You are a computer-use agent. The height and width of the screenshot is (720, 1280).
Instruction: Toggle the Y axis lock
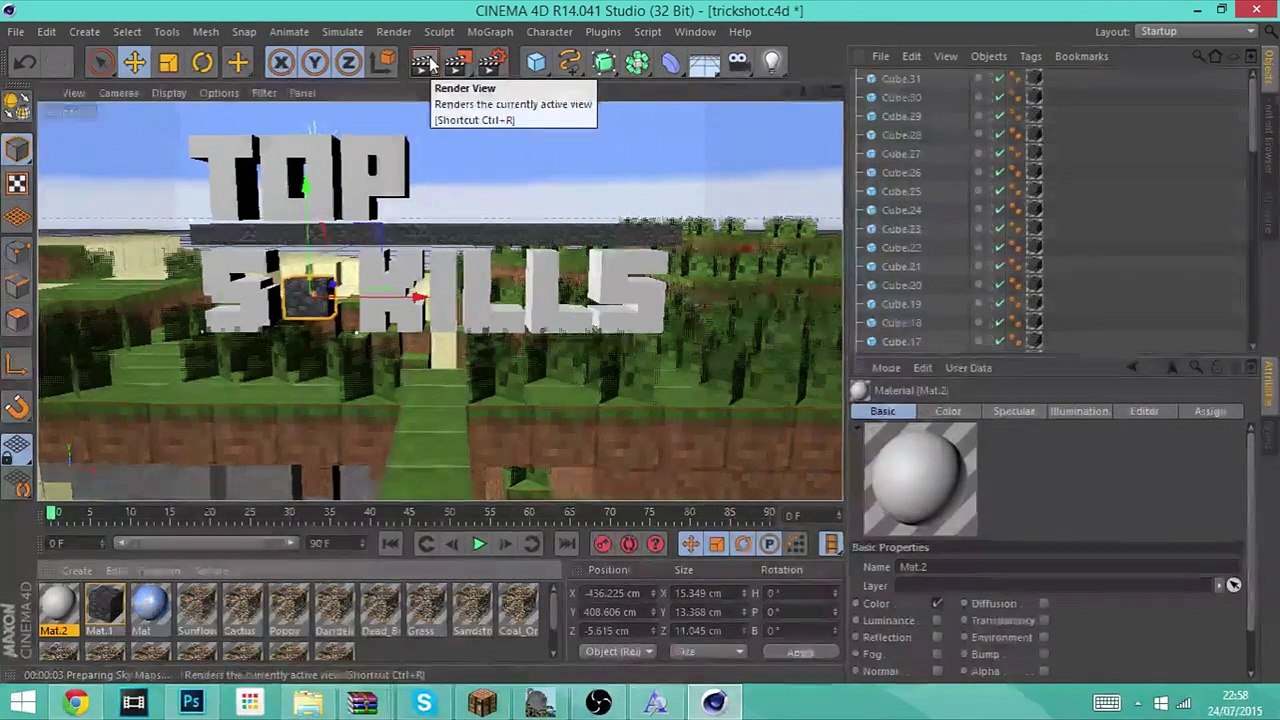[x=315, y=63]
